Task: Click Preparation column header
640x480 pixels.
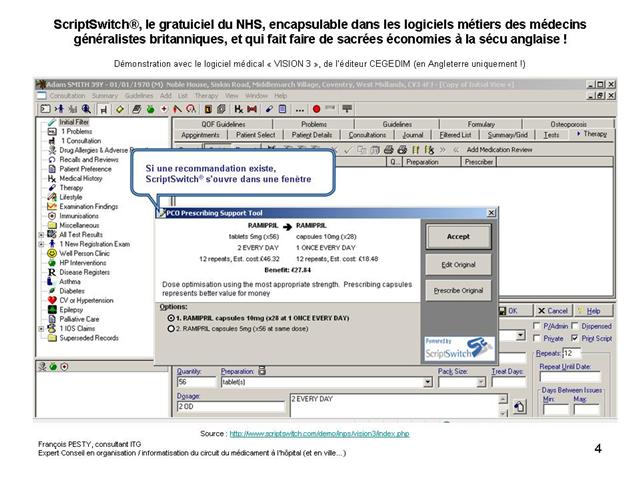Action: point(432,162)
